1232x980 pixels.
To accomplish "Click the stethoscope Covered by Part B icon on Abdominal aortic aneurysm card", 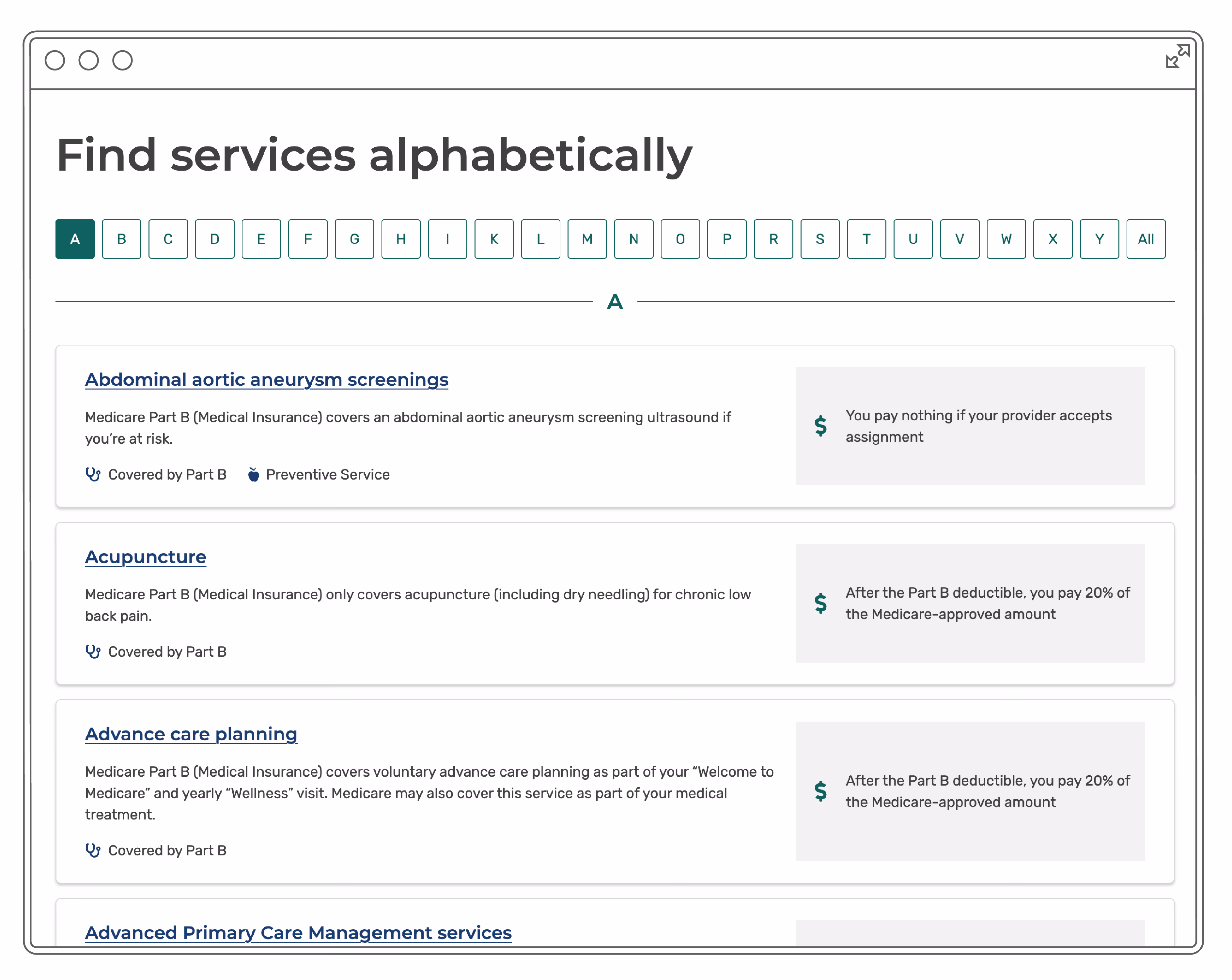I will [93, 474].
